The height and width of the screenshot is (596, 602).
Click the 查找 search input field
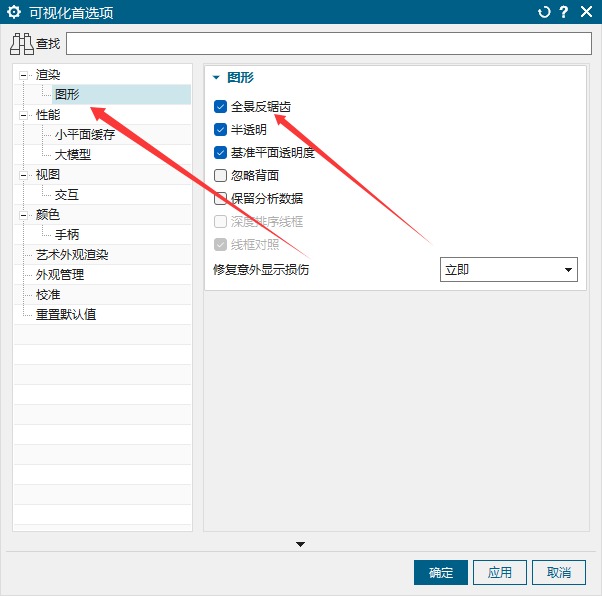click(x=329, y=43)
